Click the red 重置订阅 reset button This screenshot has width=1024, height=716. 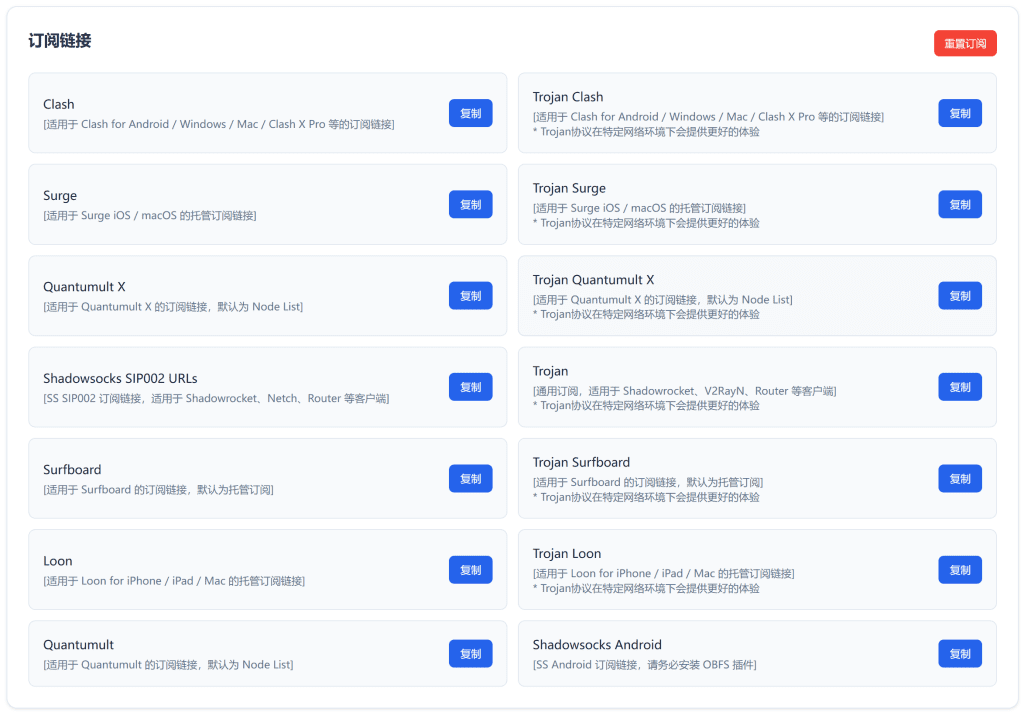(x=965, y=44)
